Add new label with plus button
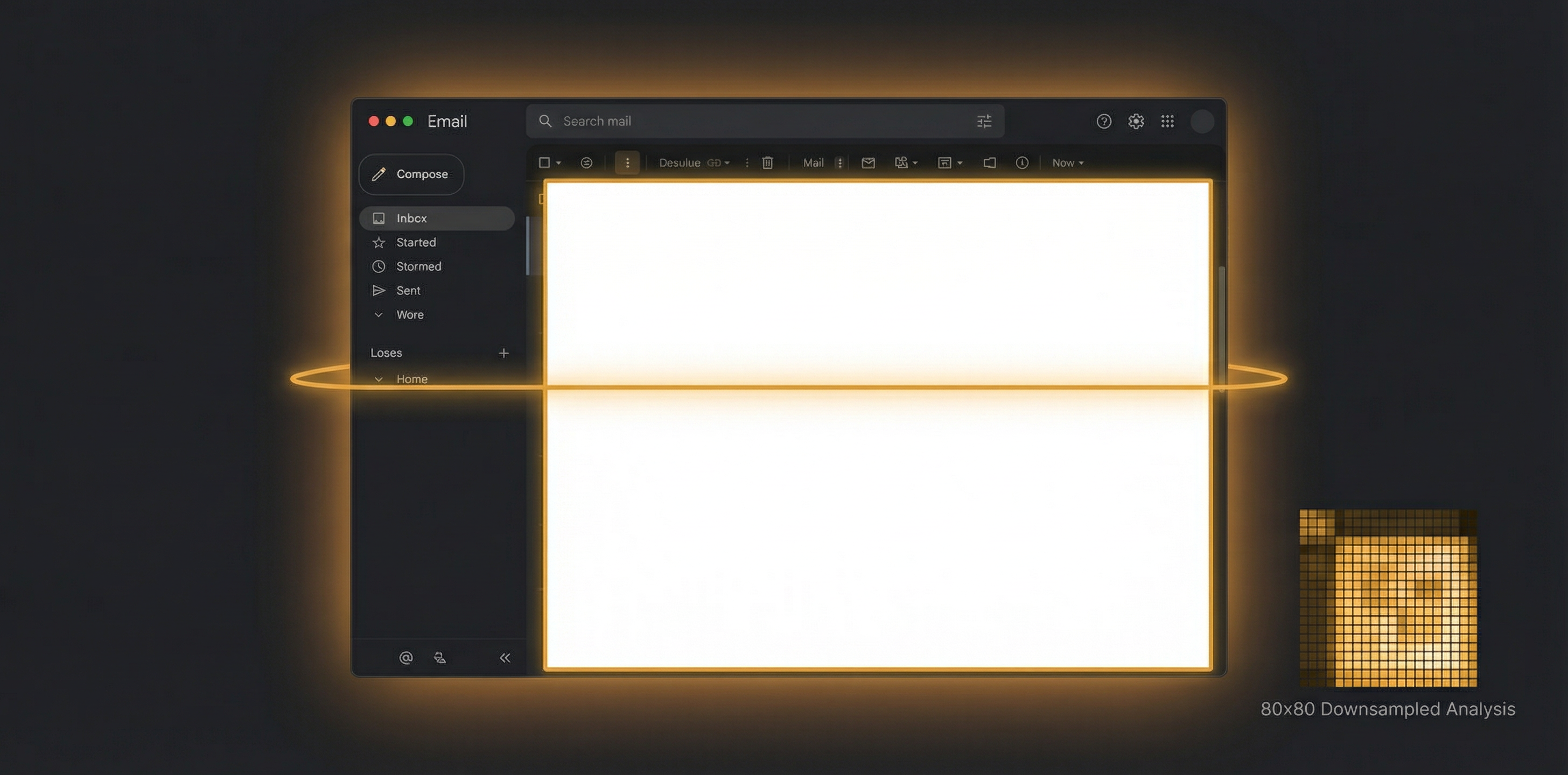This screenshot has height=775, width=1568. 503,354
